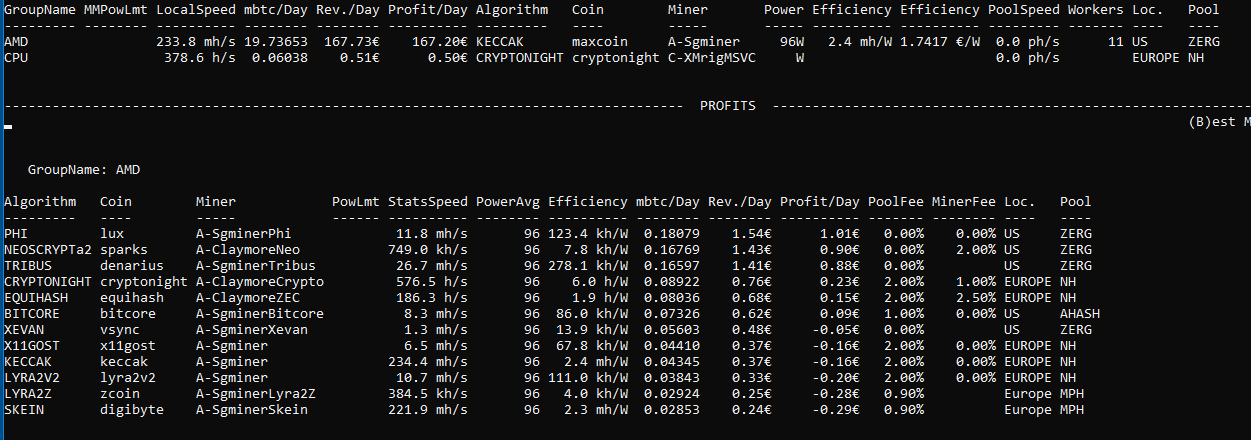Select the LYRA2Z algorithm row
The width and height of the screenshot is (1251, 440).
[x=28, y=394]
